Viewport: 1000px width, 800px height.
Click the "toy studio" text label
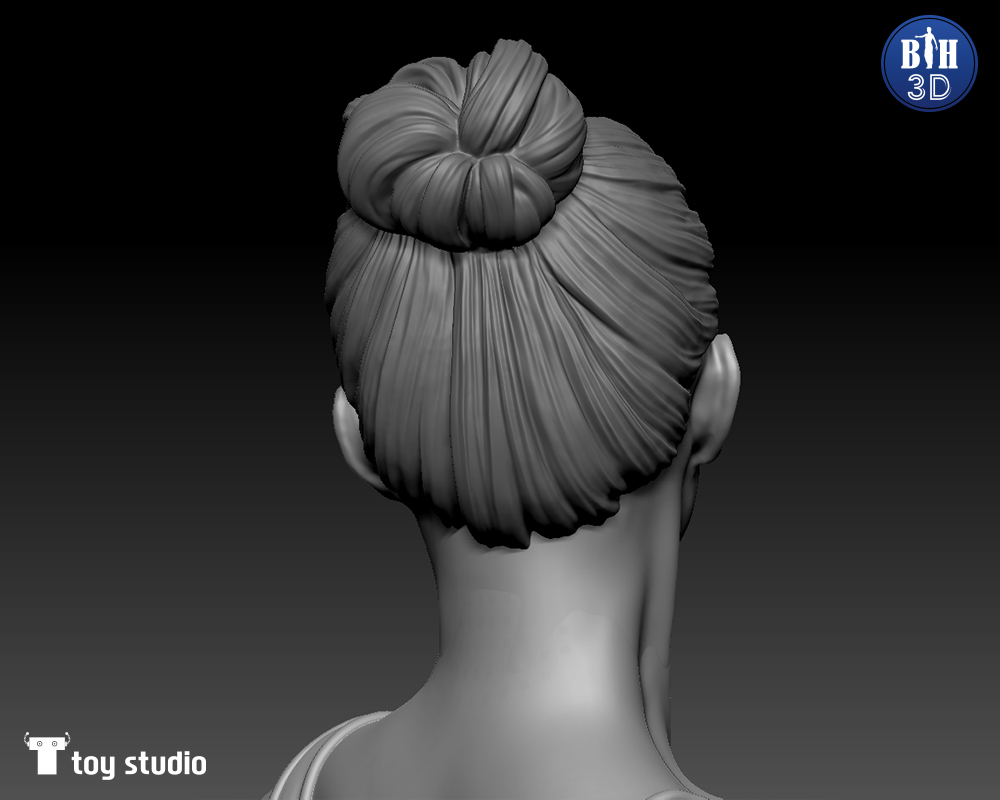[x=139, y=765]
